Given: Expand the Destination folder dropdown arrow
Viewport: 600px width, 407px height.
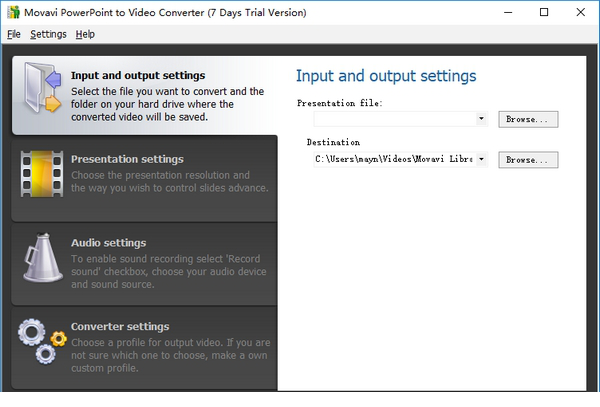Looking at the screenshot, I should tap(481, 159).
